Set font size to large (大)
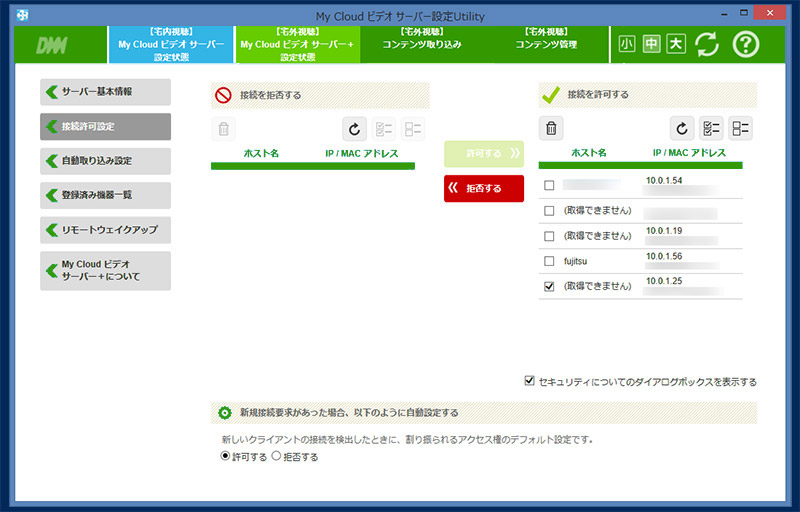 [x=676, y=44]
